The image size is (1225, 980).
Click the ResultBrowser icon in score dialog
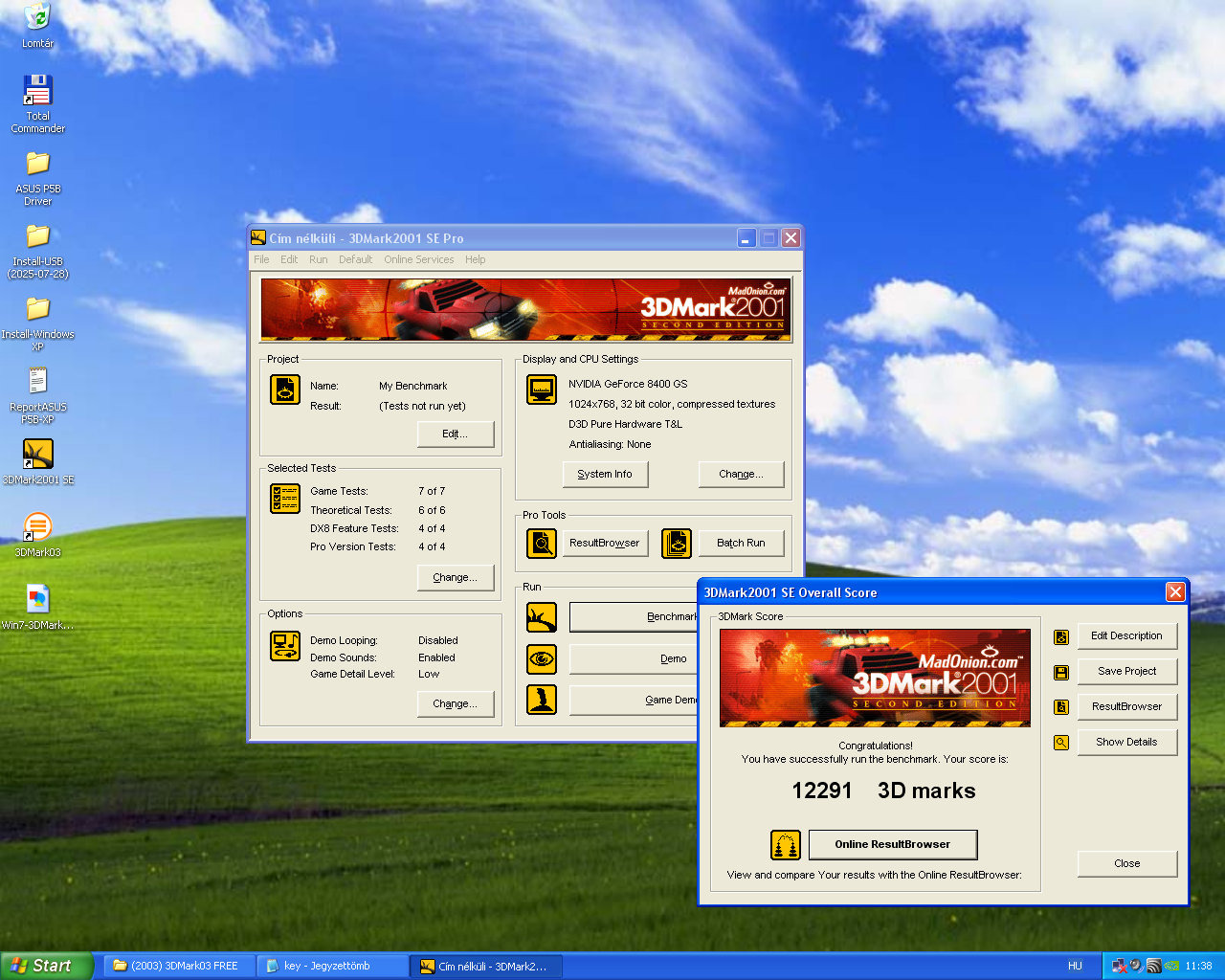[x=1061, y=707]
